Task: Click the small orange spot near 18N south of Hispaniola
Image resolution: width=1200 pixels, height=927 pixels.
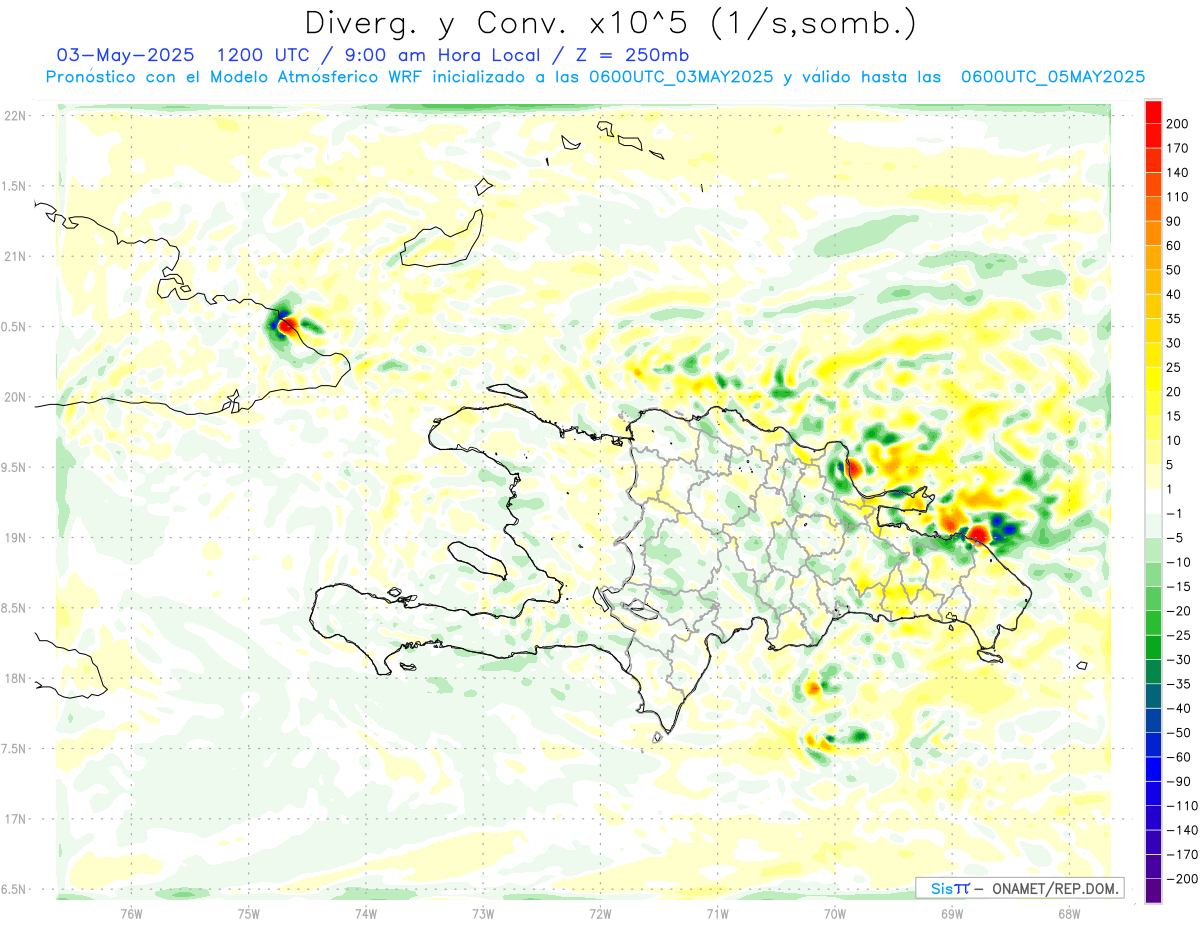Action: (813, 687)
